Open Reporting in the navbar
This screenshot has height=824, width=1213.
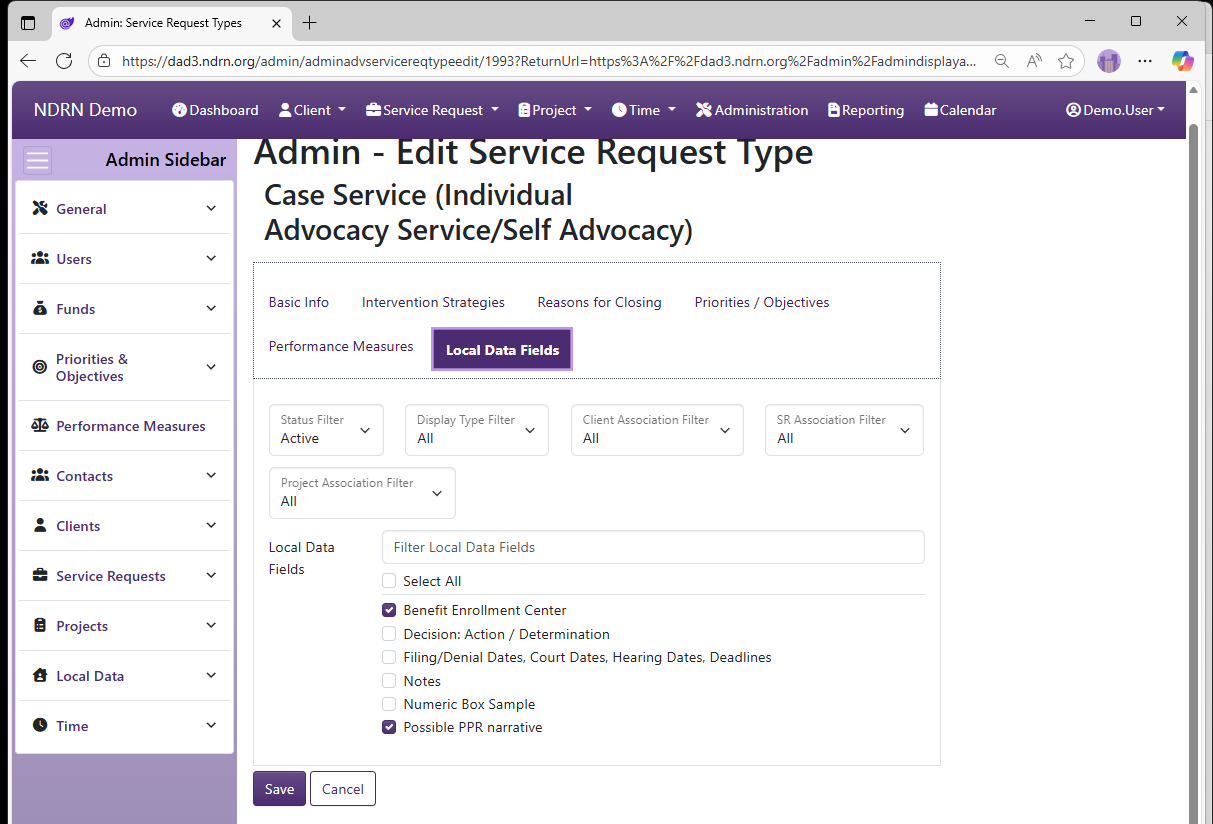point(866,110)
